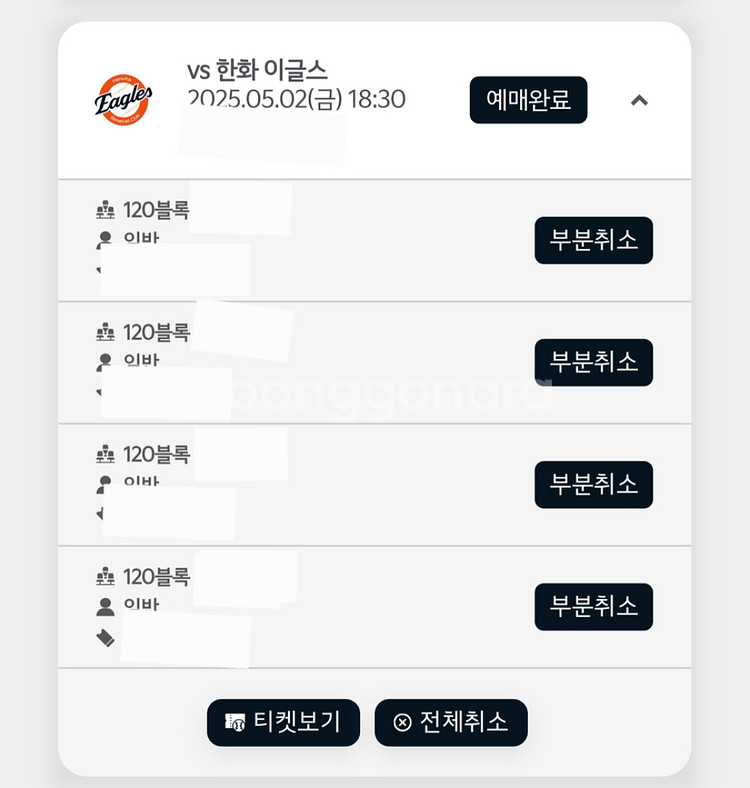
Task: Click the 2025.05.02(금) 18:30 game date text
Action: [297, 99]
